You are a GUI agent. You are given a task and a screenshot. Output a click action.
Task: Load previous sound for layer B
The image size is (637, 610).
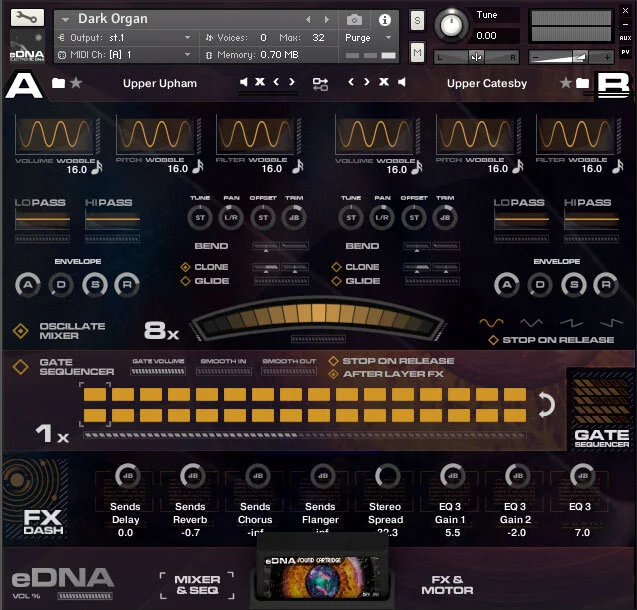pyautogui.click(x=351, y=82)
